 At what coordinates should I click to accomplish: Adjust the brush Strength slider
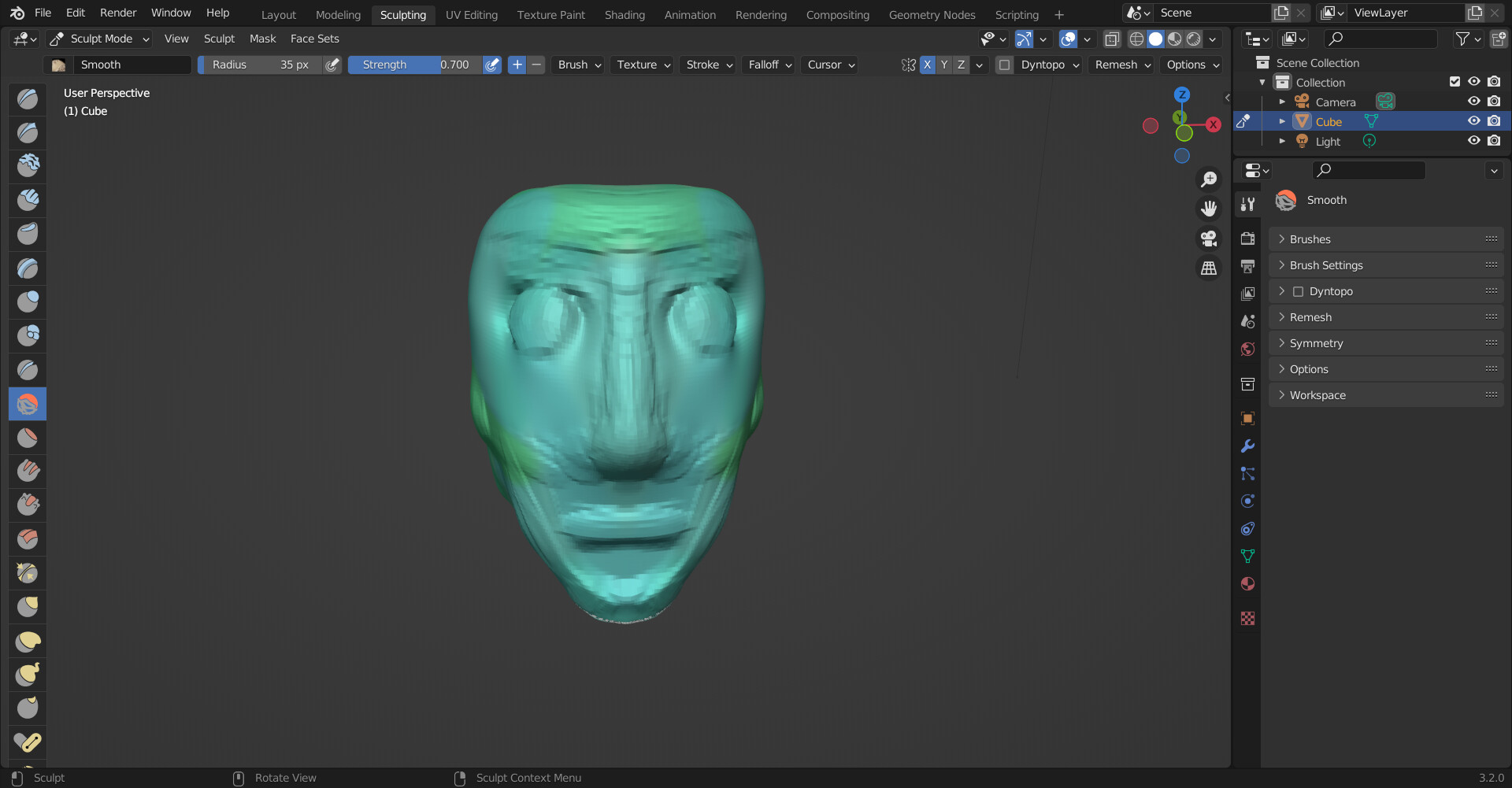tap(413, 65)
